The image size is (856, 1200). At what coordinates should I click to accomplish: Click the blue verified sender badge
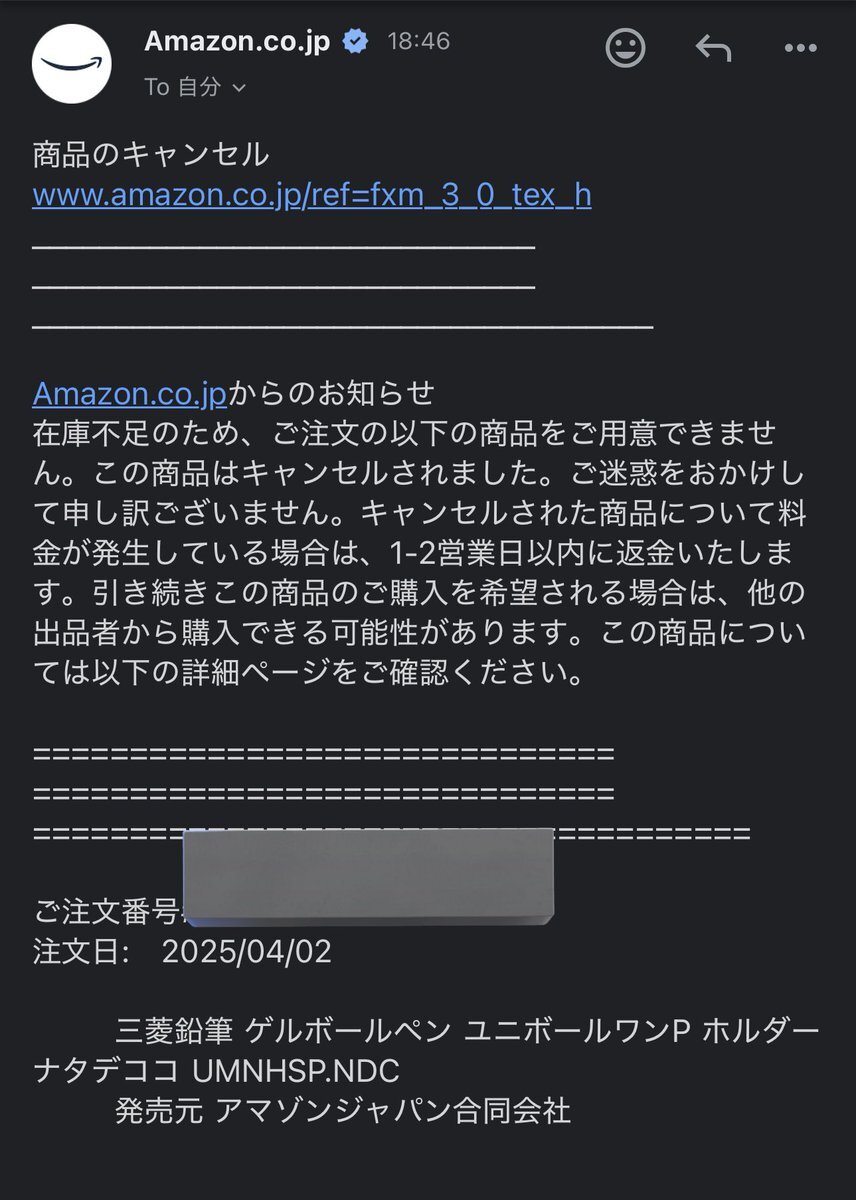(x=355, y=42)
